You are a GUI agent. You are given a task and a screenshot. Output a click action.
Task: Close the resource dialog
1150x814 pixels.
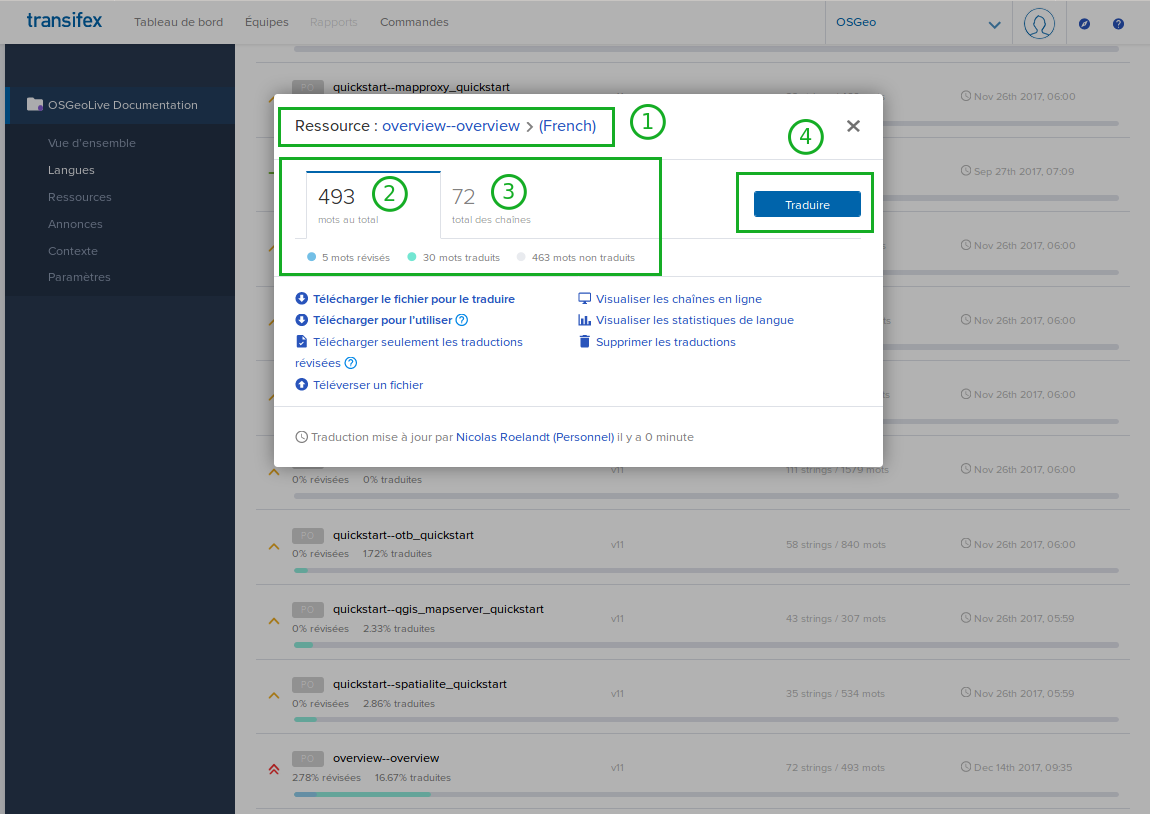coord(853,126)
